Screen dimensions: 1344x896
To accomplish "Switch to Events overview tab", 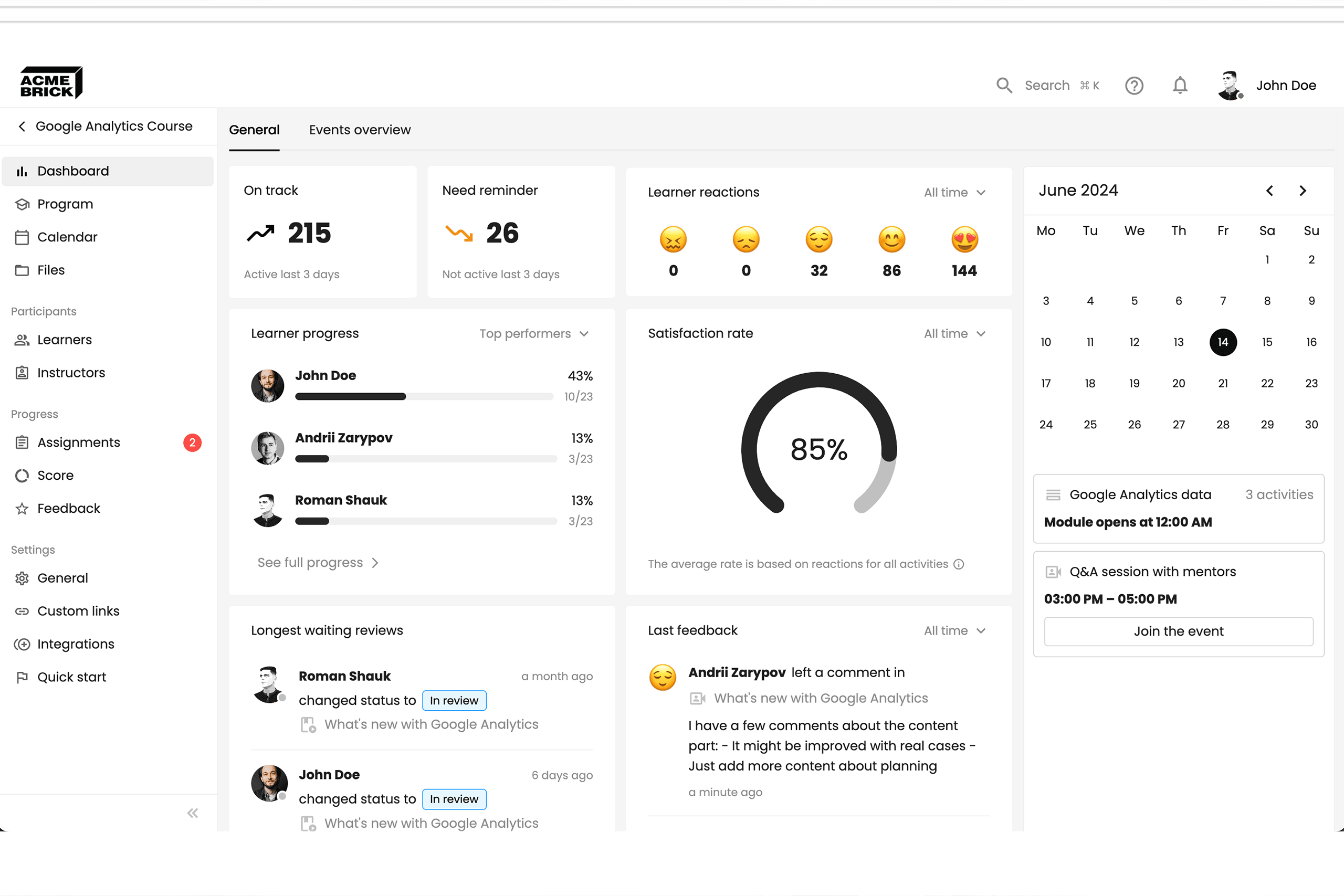I will [x=360, y=130].
